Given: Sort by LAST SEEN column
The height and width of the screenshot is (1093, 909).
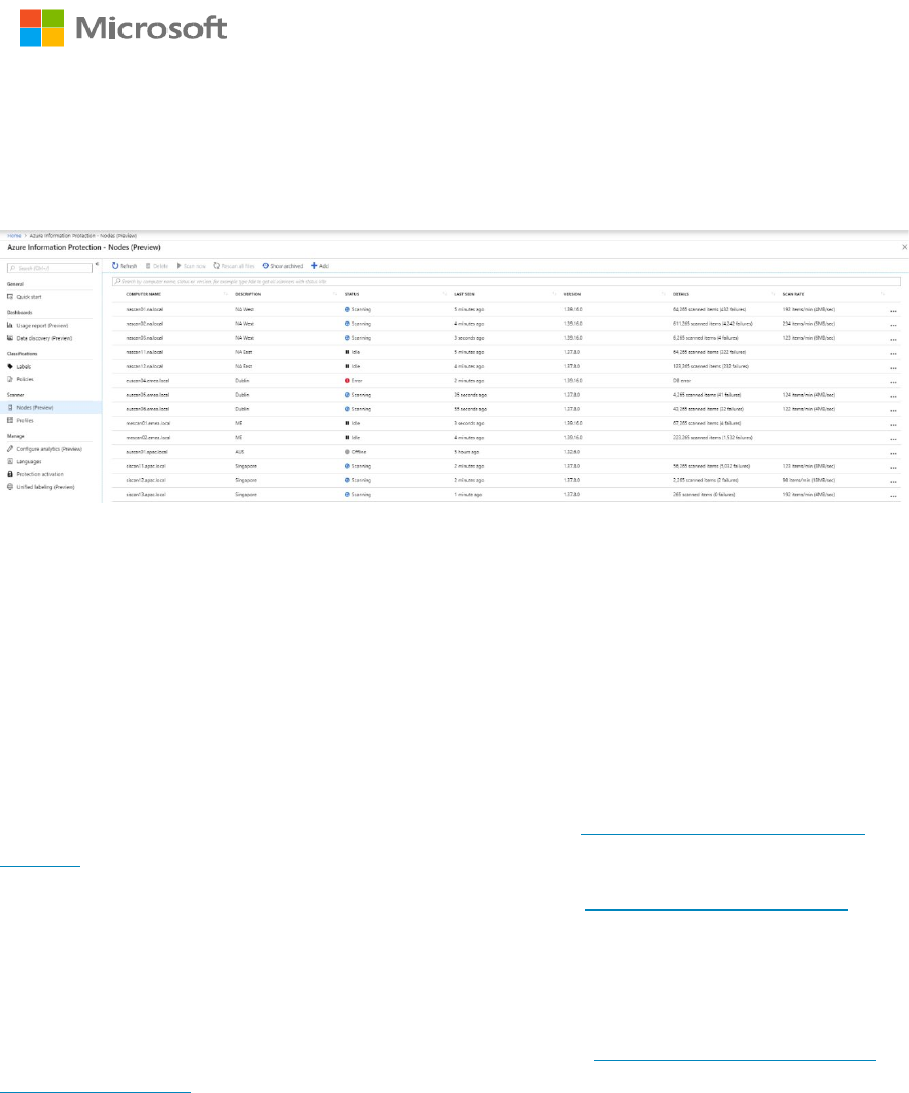Looking at the screenshot, I should pos(464,294).
